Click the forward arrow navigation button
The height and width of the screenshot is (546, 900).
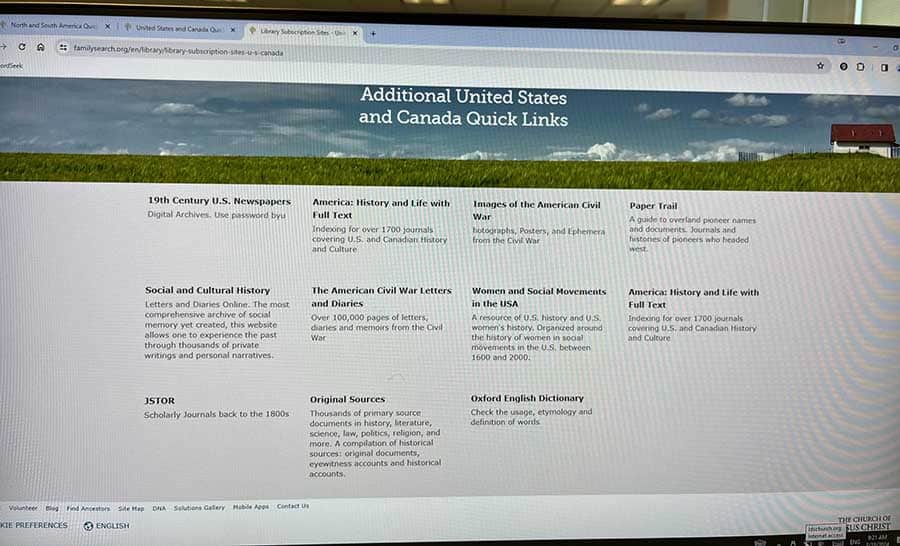(3, 46)
